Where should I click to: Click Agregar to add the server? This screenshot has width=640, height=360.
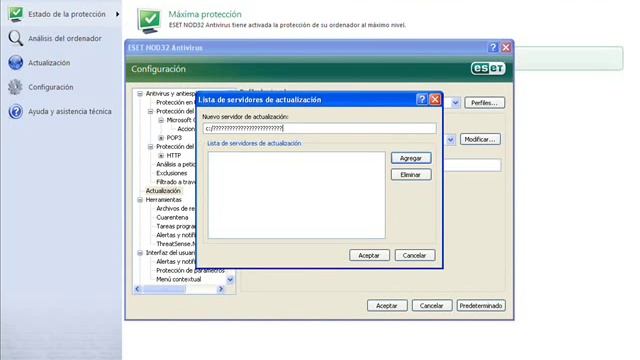point(411,158)
